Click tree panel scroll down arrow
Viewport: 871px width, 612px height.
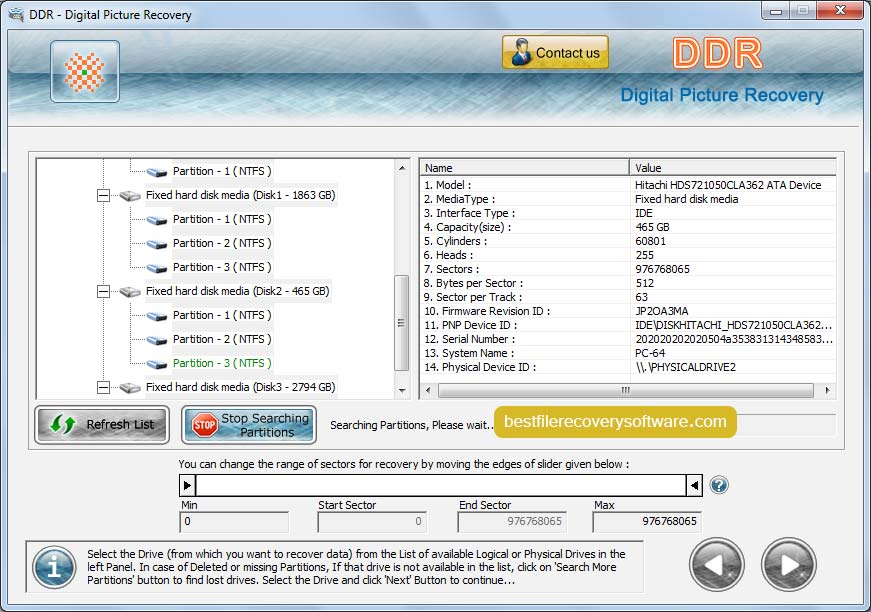point(402,391)
